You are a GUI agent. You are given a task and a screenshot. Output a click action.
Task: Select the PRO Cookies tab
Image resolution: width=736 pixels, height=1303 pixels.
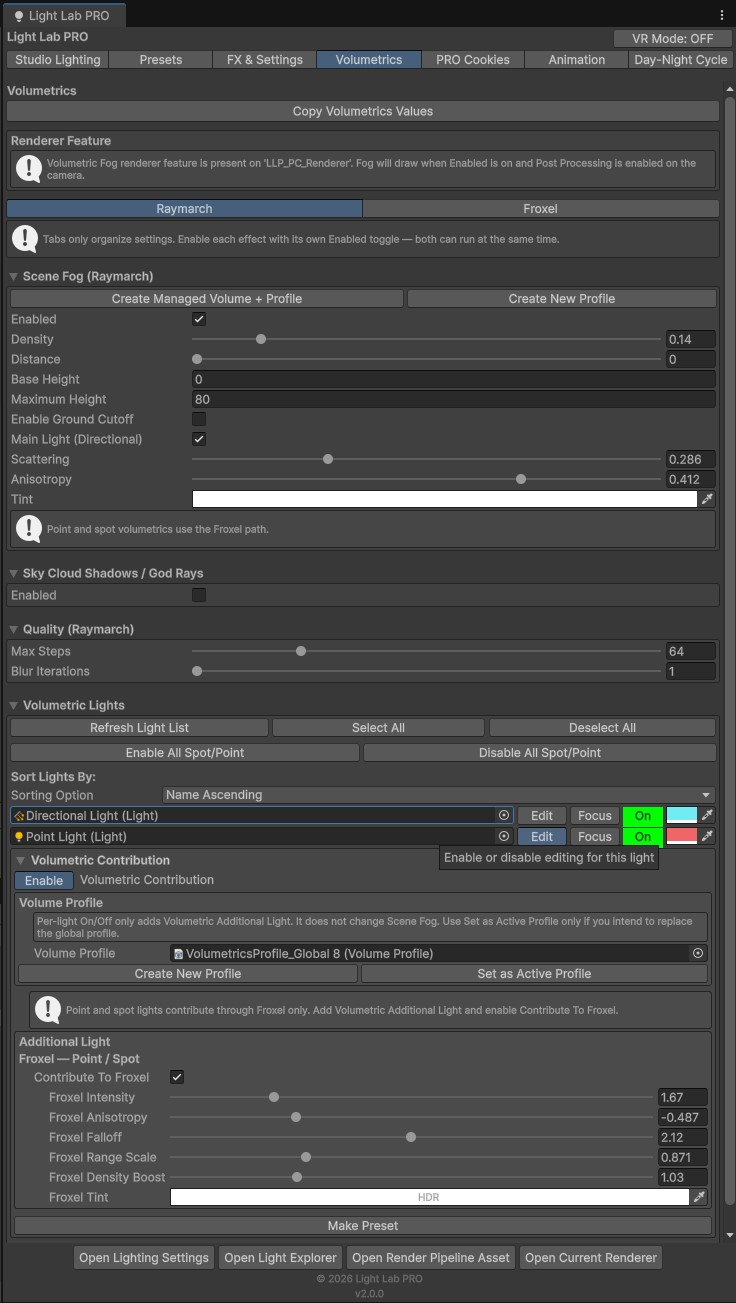click(x=473, y=60)
